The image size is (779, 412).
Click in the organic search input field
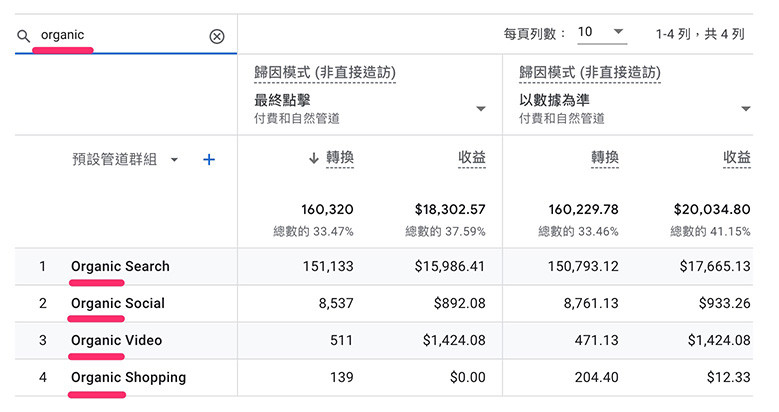coord(120,36)
